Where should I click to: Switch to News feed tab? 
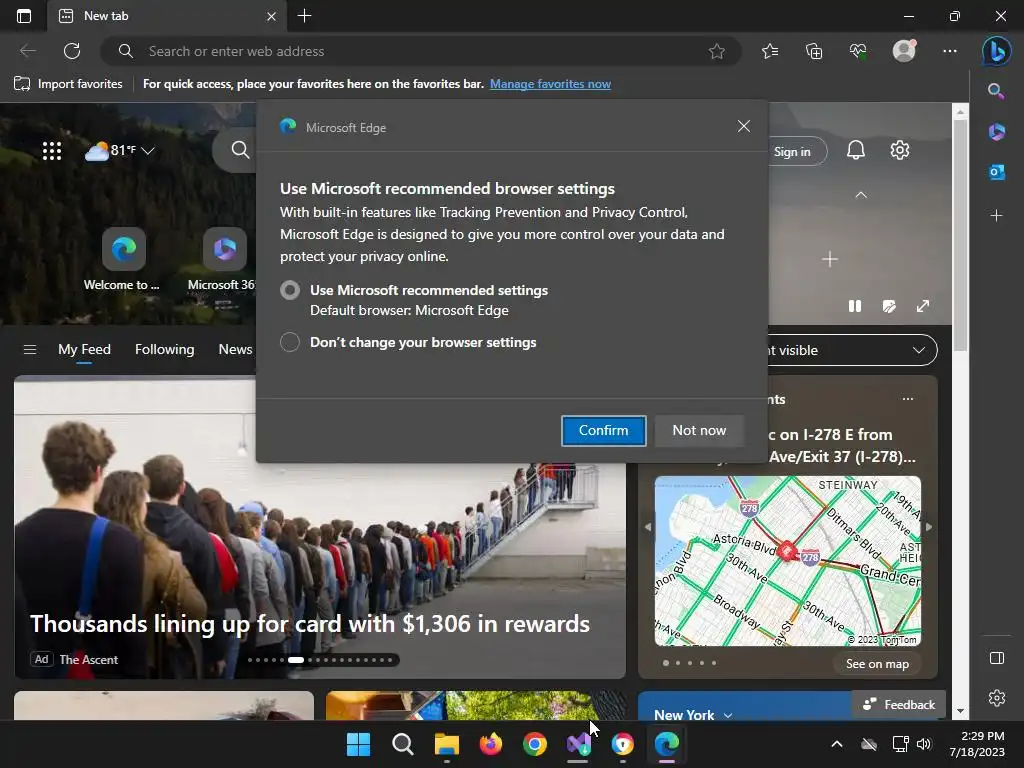(x=235, y=349)
